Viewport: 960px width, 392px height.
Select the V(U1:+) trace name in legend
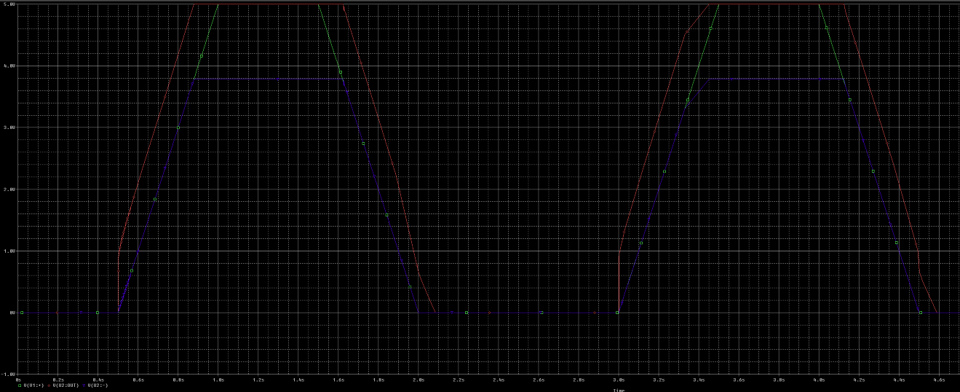(x=34, y=385)
